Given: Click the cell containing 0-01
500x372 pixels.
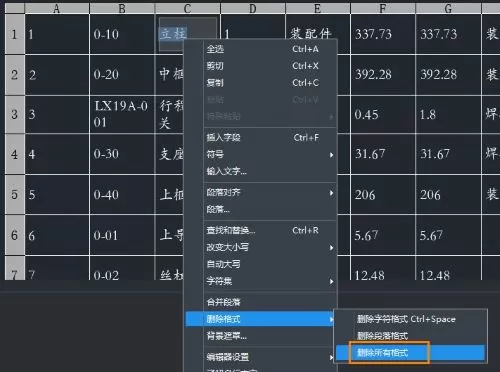Looking at the screenshot, I should pyautogui.click(x=122, y=235).
